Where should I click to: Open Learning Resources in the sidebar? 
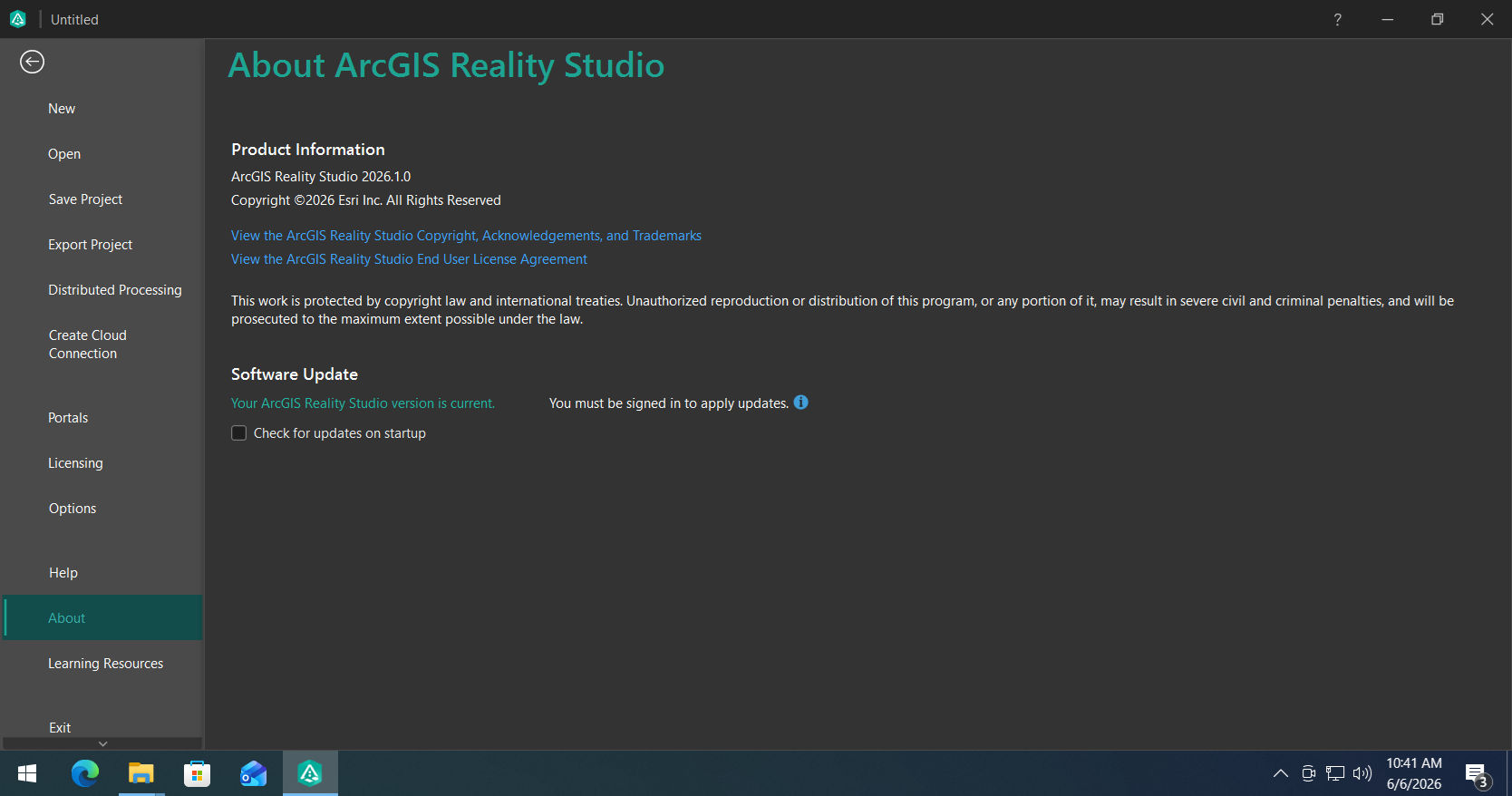click(106, 664)
